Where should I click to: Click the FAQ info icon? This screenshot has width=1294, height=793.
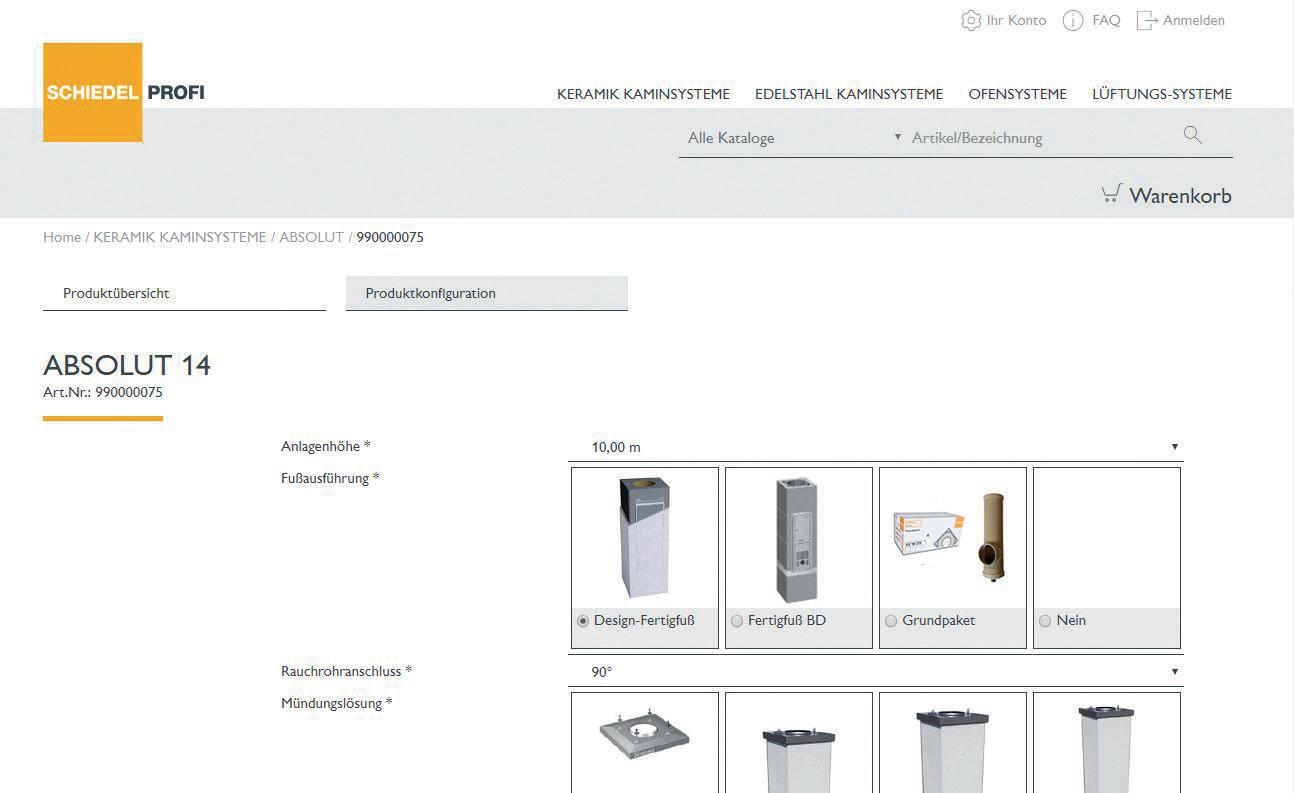[x=1072, y=20]
